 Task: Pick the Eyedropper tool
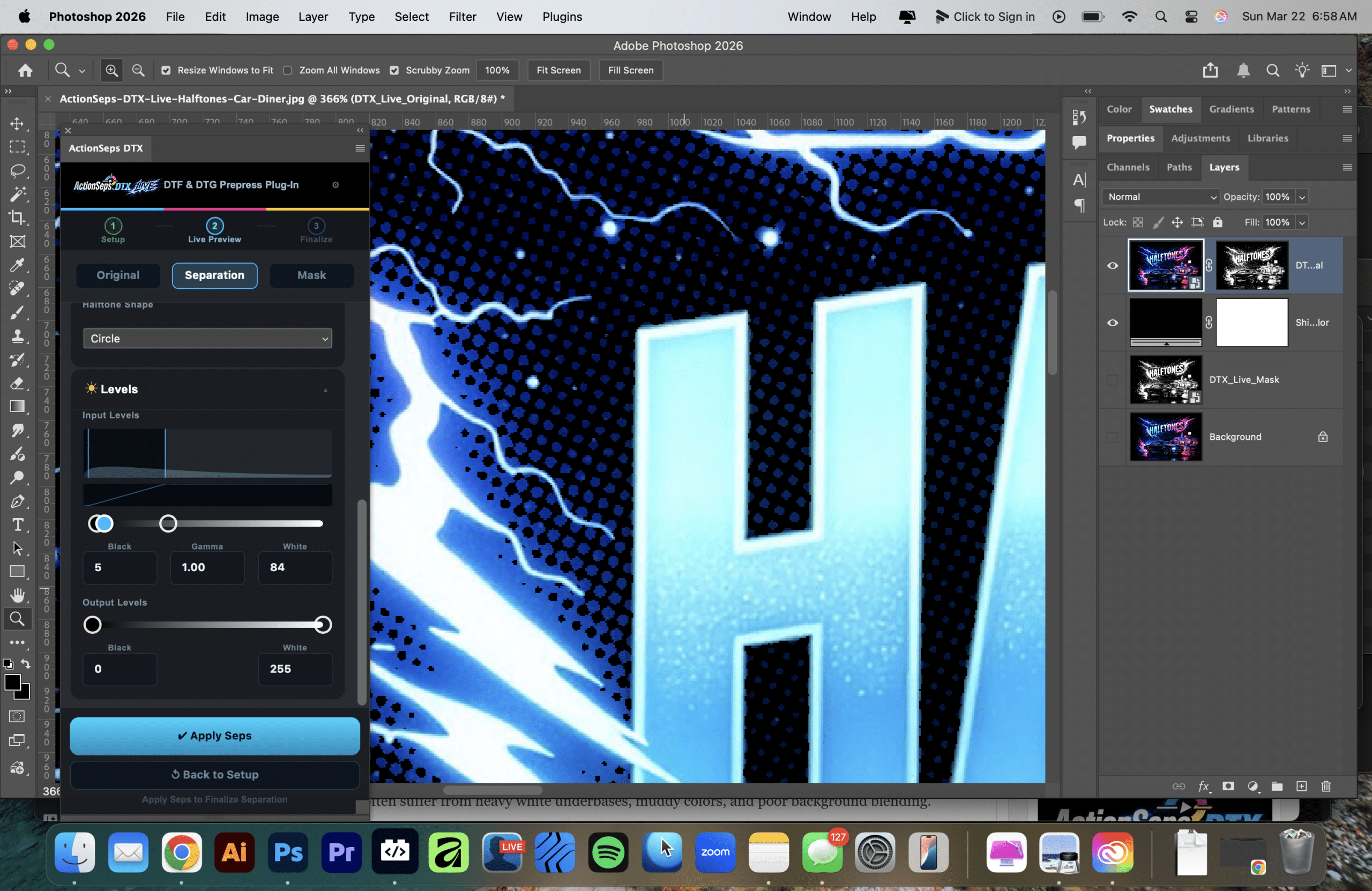click(x=17, y=265)
